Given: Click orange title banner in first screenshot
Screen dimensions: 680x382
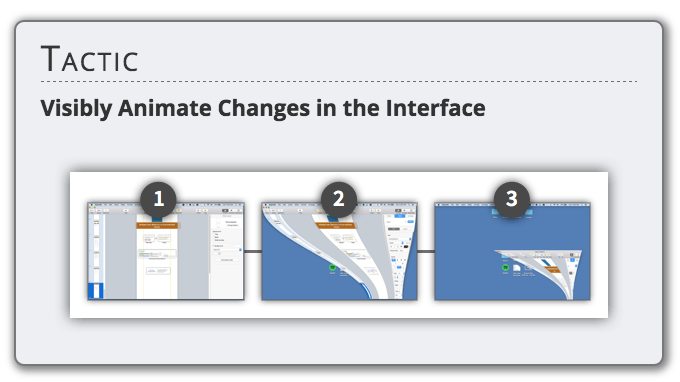Looking at the screenshot, I should tap(157, 225).
